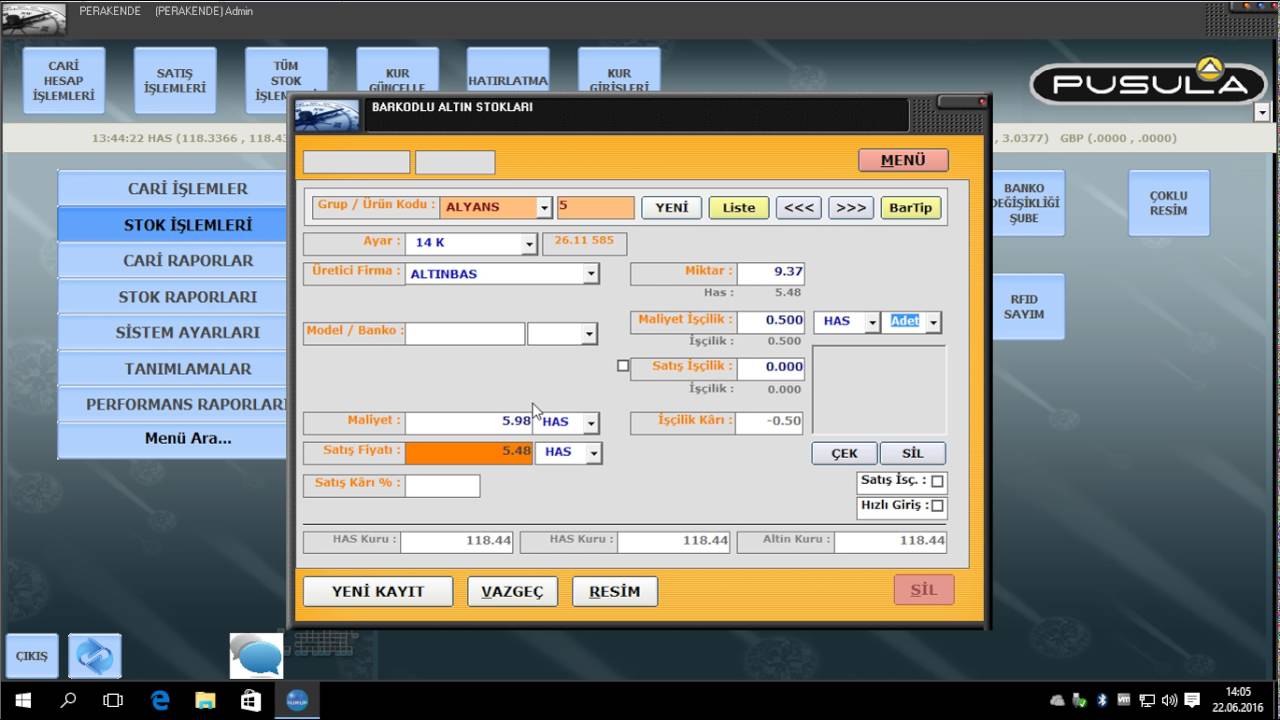Open dropdown arrow below Pusula logo
1280x720 pixels.
coord(1263,113)
